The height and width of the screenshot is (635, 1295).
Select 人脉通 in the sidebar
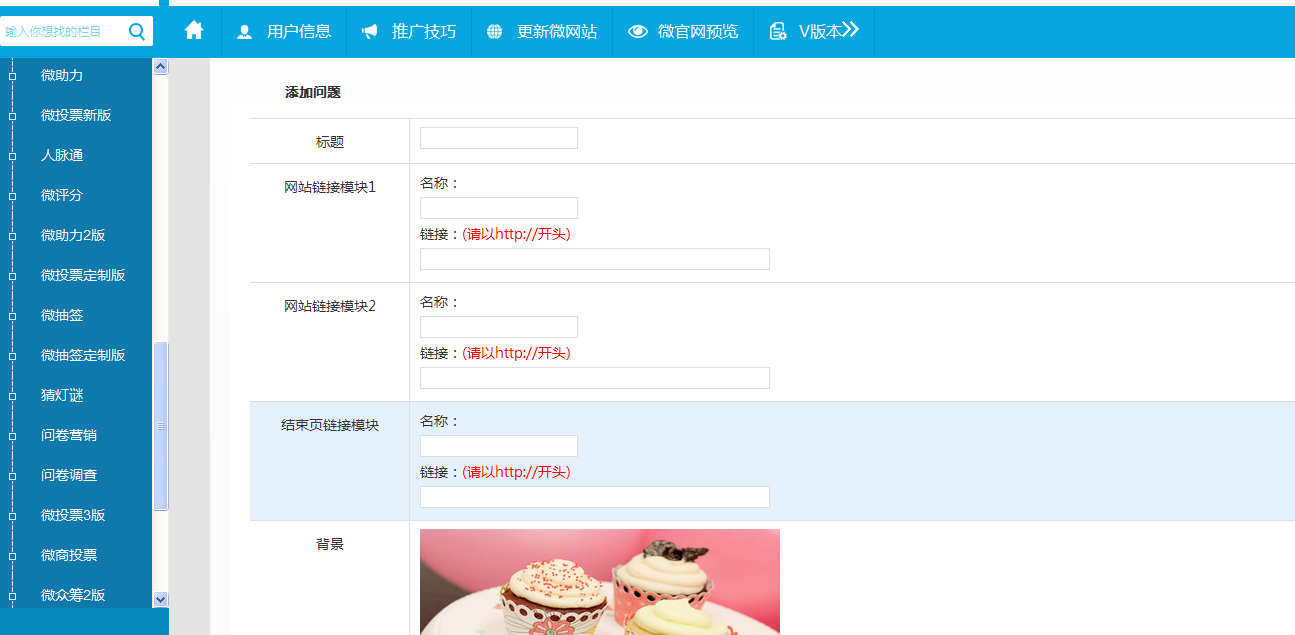coord(62,155)
